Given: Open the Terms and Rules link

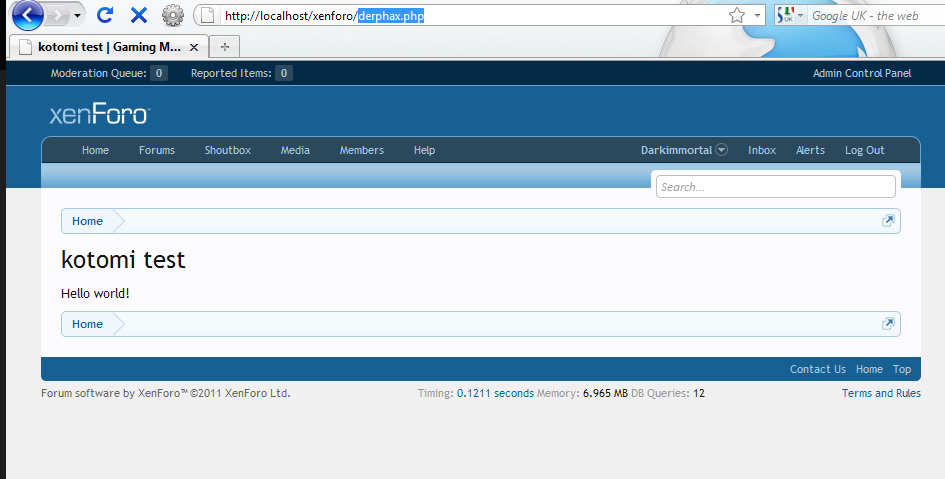Looking at the screenshot, I should pos(881,393).
